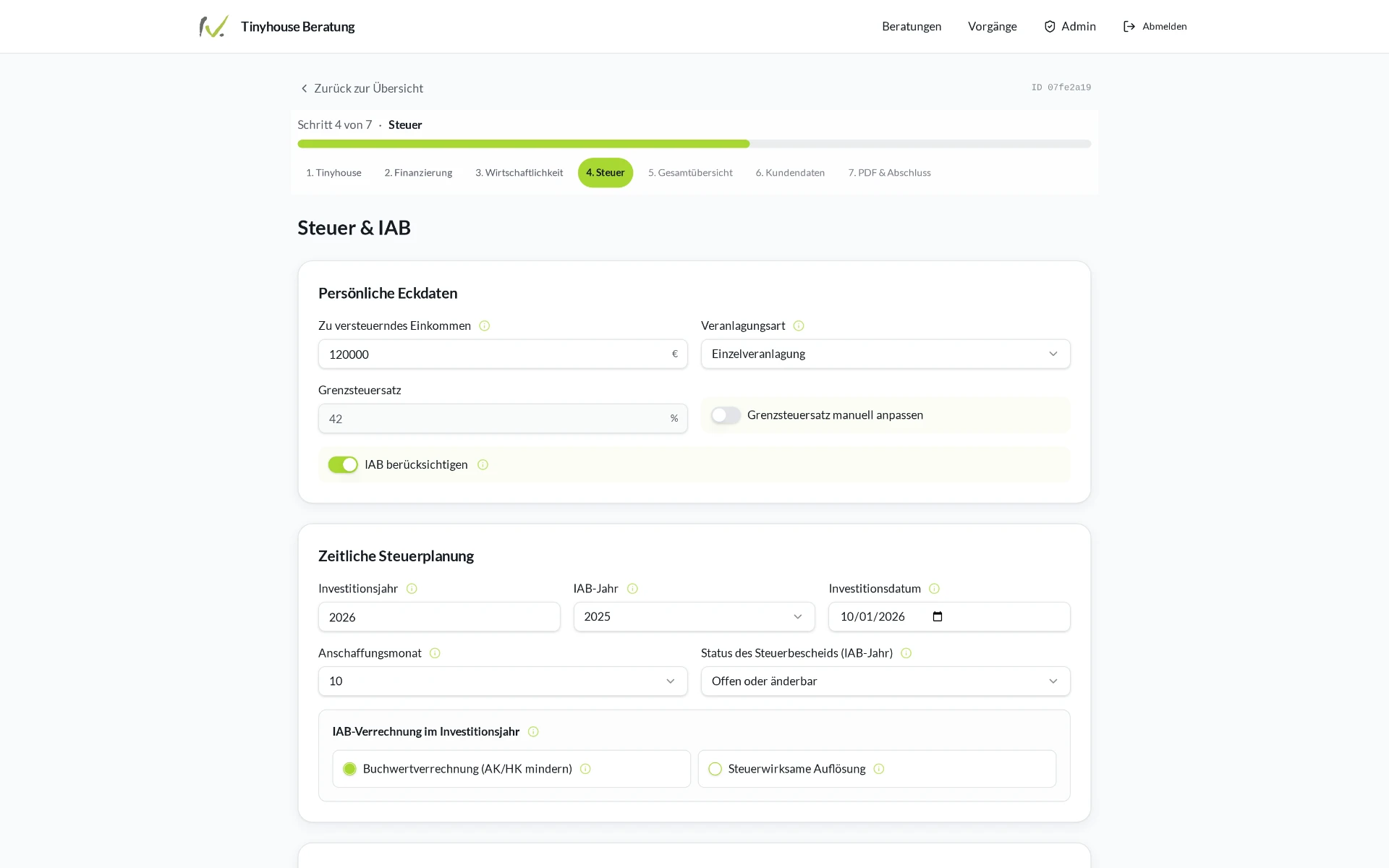Open step 6. Kundendaten
The image size is (1389, 868).
click(790, 172)
